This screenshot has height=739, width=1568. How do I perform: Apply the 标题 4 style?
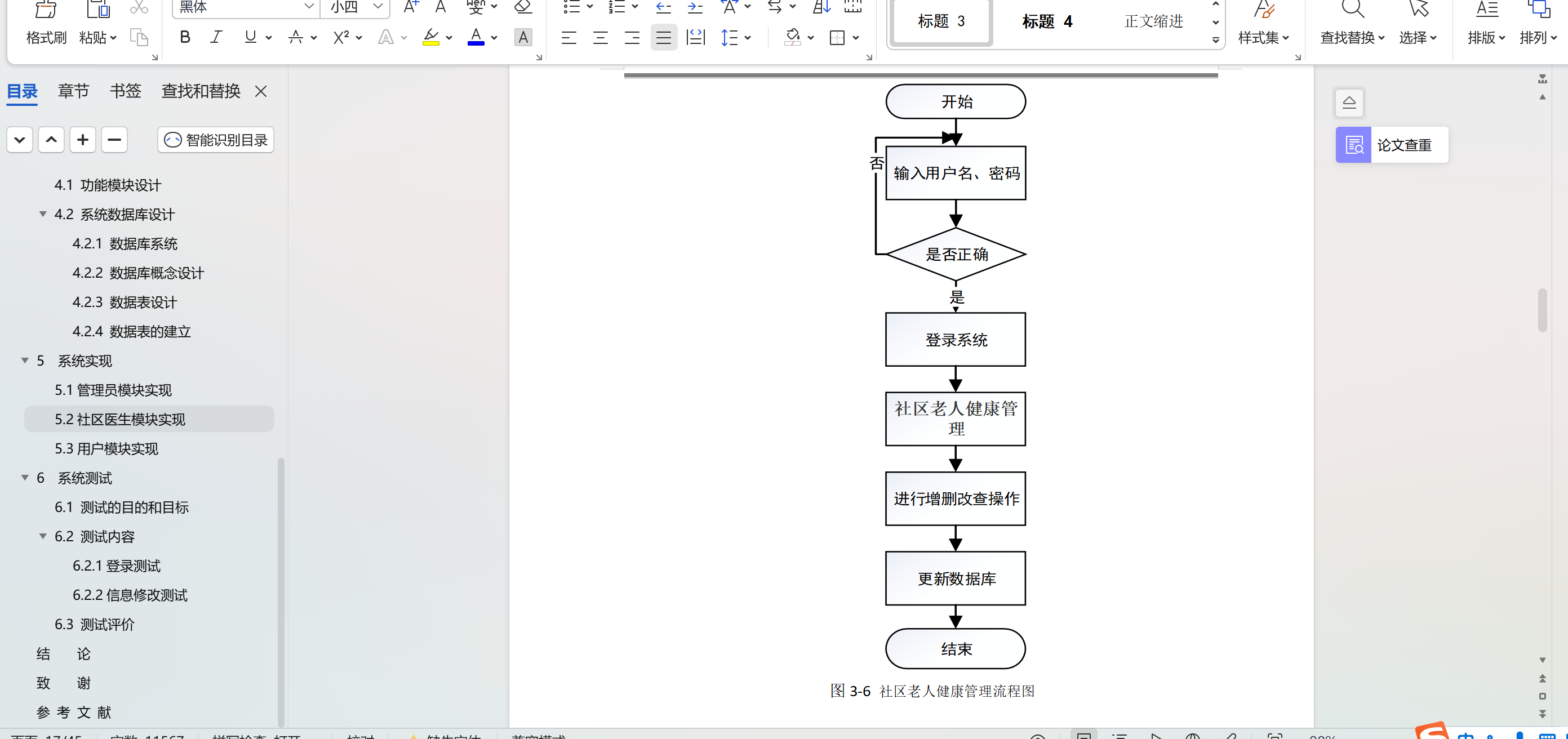pos(1047,22)
